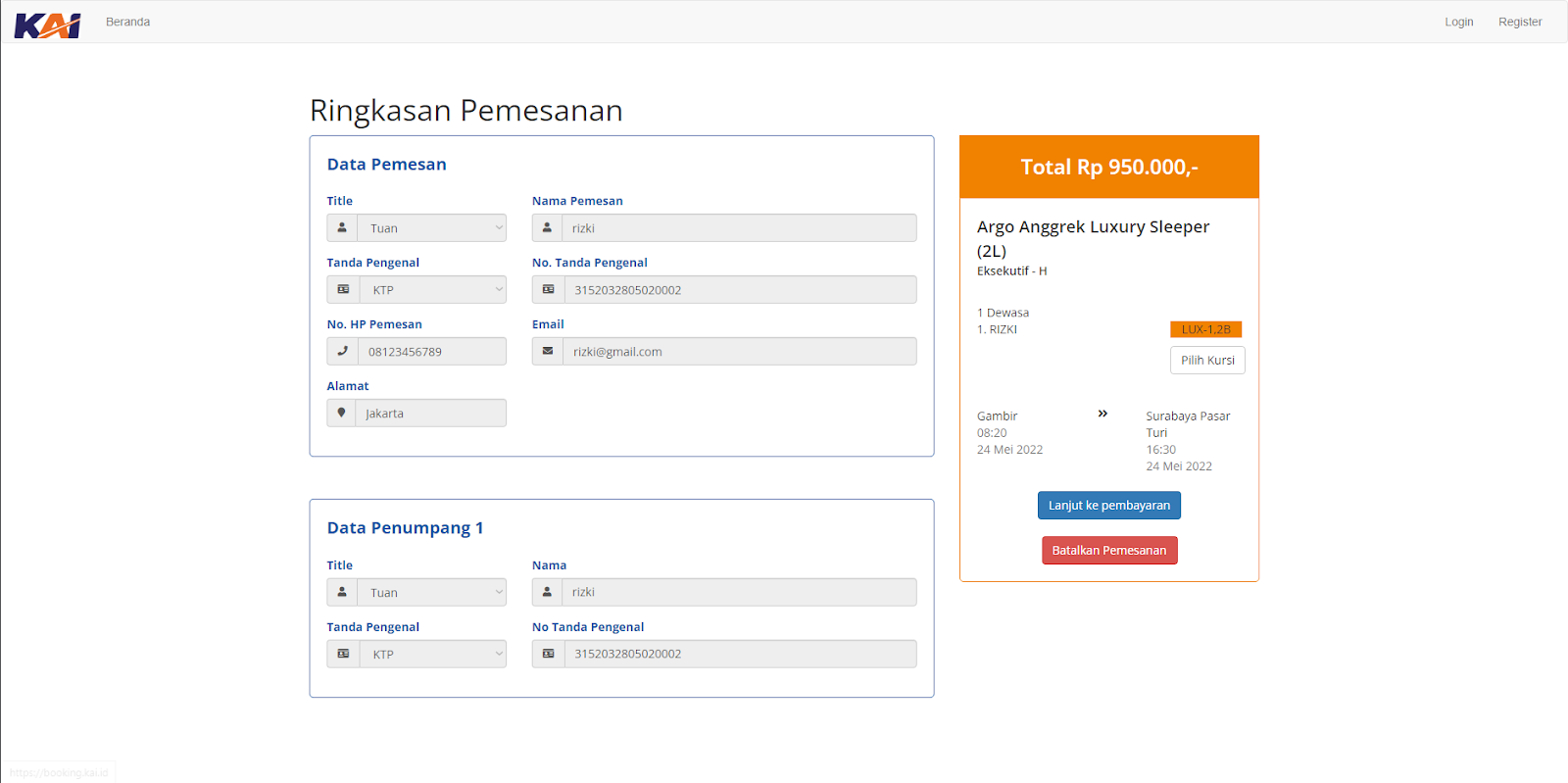Click the passenger No Tanda Pengenal field
This screenshot has width=1568, height=783.
pyautogui.click(x=741, y=654)
